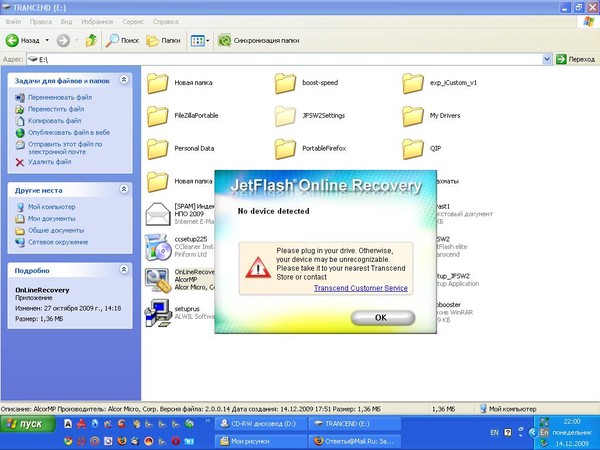Select the first Новая папка folder icon
600x450 pixels.
[x=158, y=83]
